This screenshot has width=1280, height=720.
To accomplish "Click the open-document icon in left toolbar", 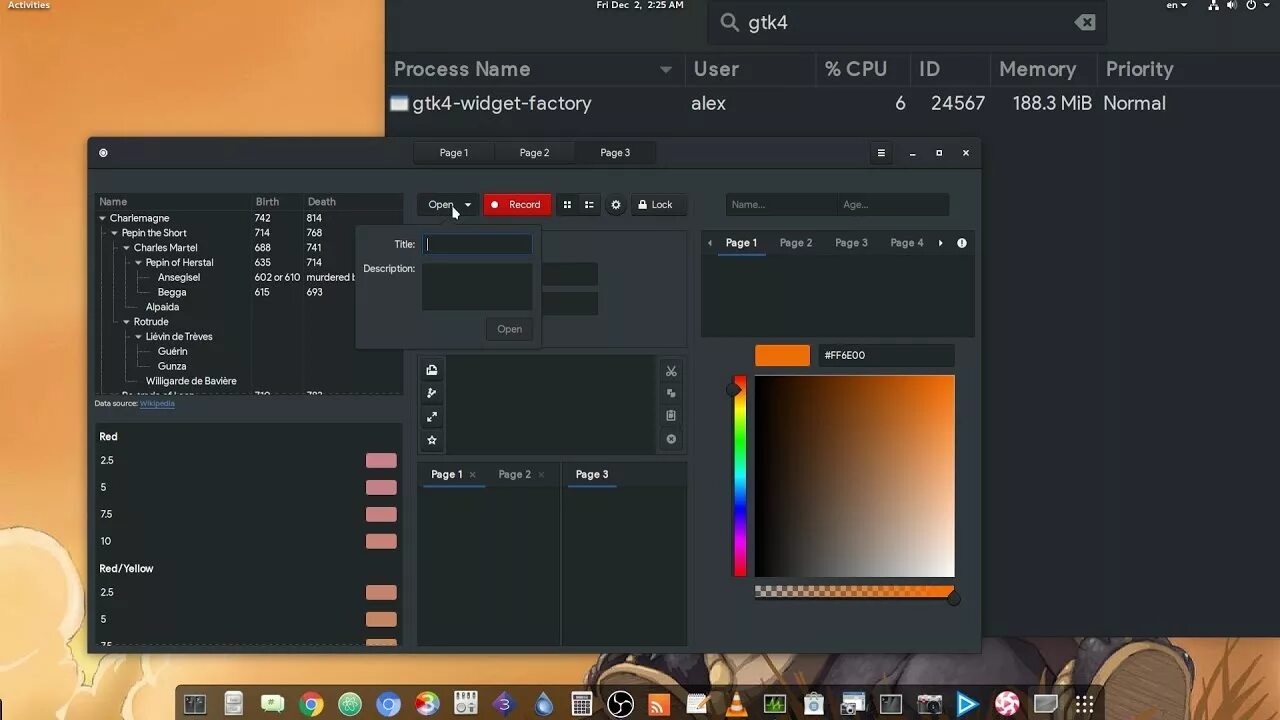I will (432, 370).
